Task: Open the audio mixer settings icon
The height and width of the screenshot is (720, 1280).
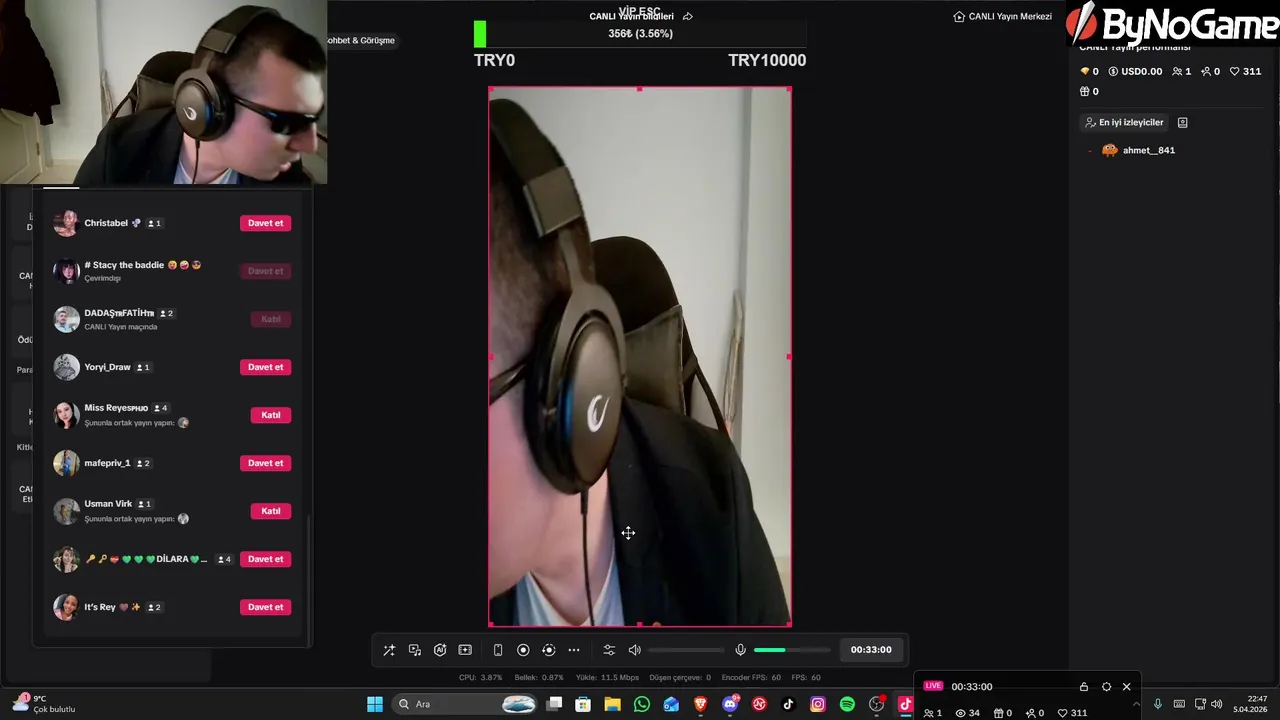Action: [609, 650]
